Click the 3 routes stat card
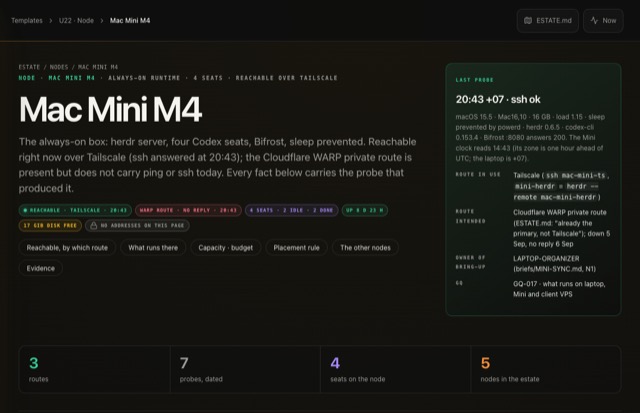Viewport: 640px width, 413px height. pyautogui.click(x=95, y=369)
